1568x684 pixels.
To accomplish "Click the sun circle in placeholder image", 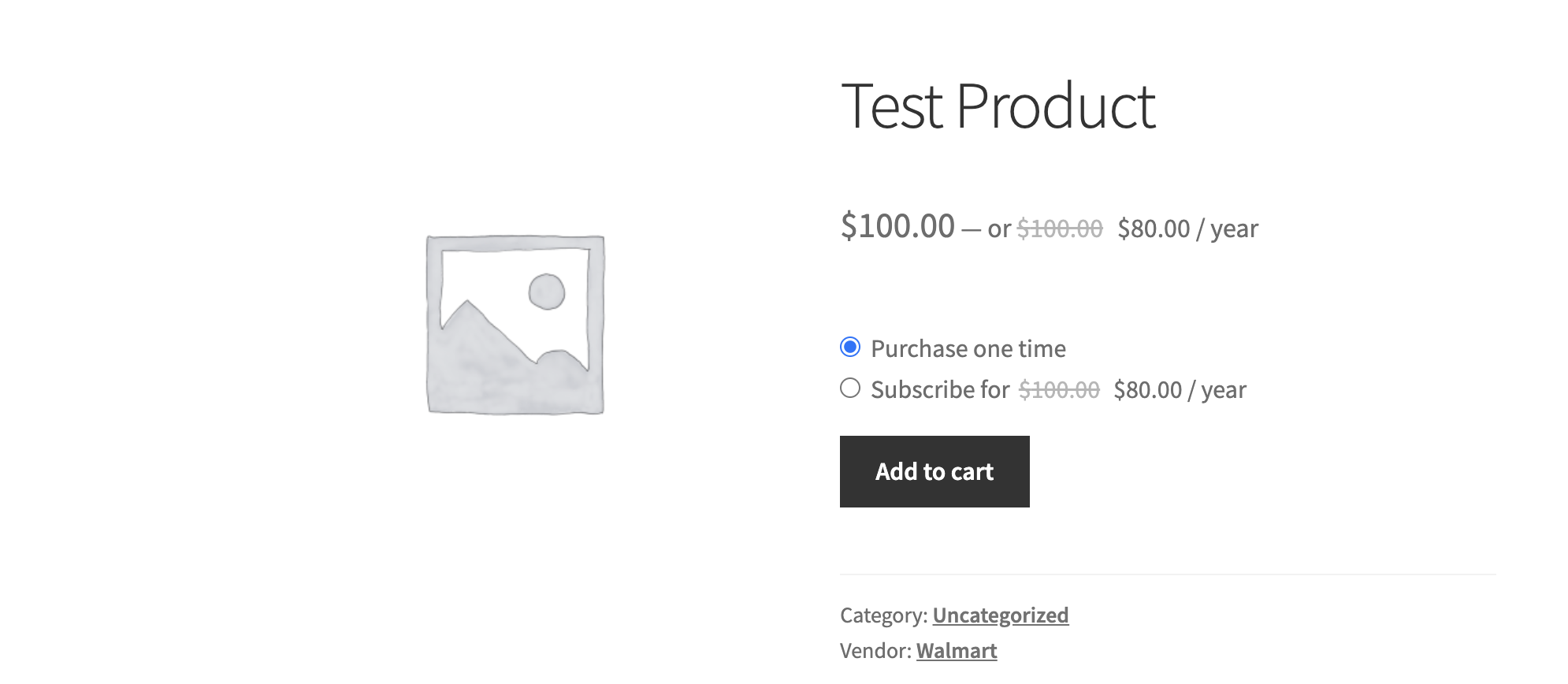I will point(547,292).
